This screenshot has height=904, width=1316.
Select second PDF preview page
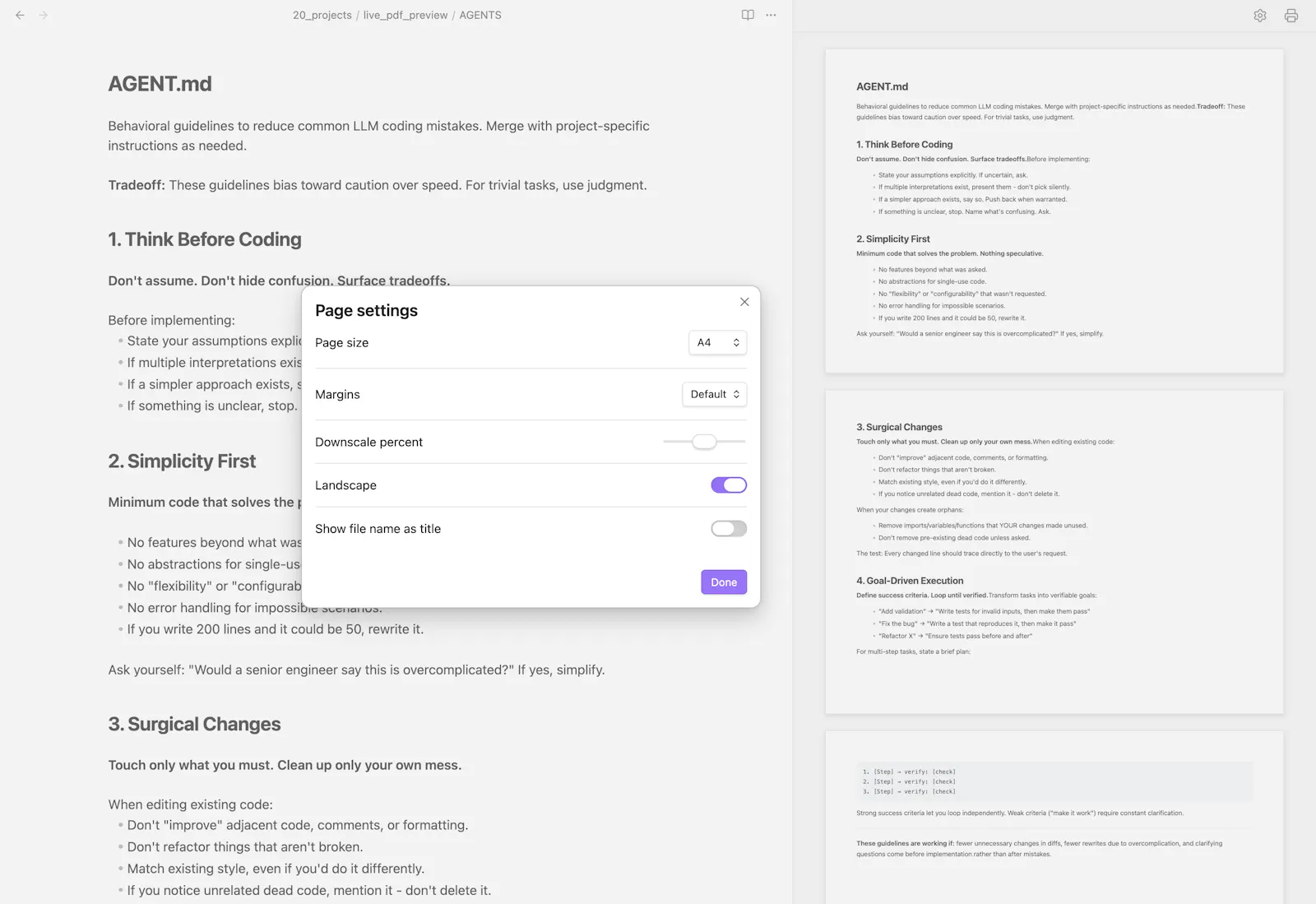click(x=1054, y=552)
